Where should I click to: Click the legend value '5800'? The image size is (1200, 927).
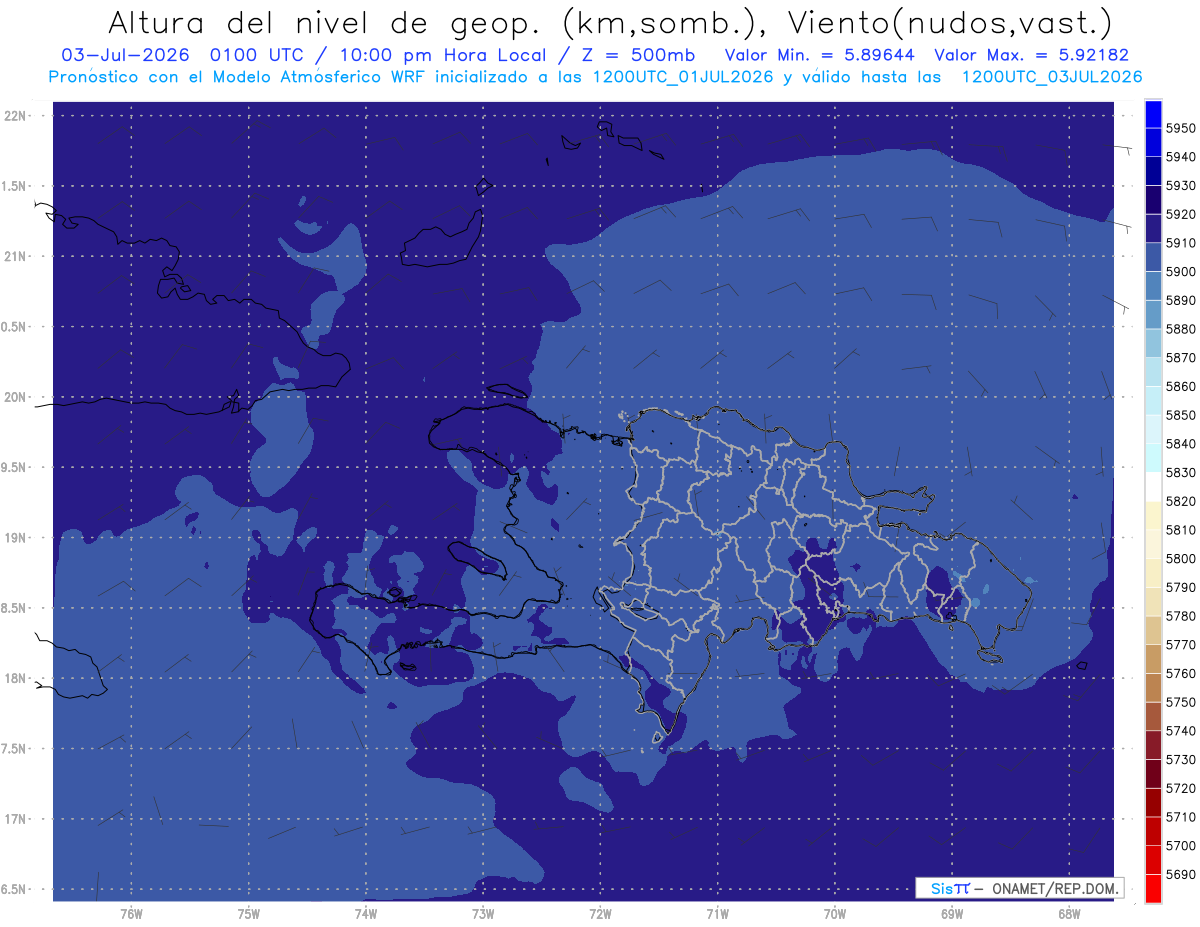coord(1179,558)
